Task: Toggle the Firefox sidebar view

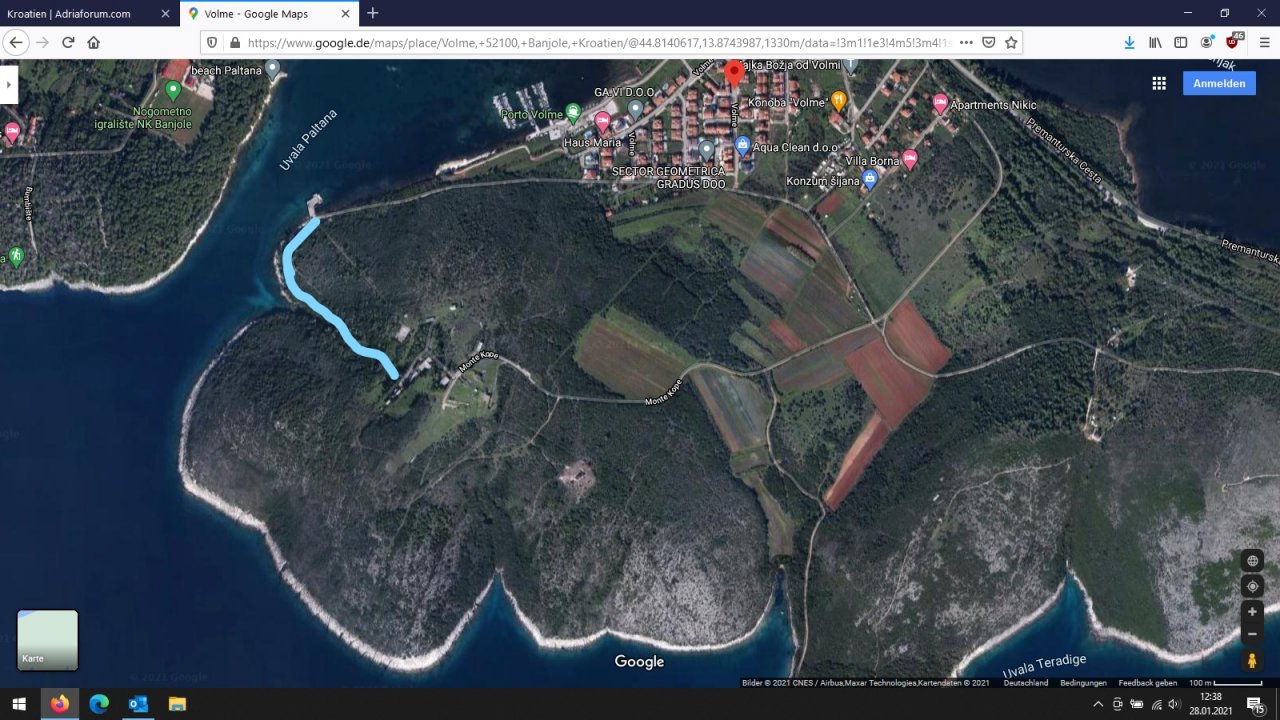Action: 1181,42
